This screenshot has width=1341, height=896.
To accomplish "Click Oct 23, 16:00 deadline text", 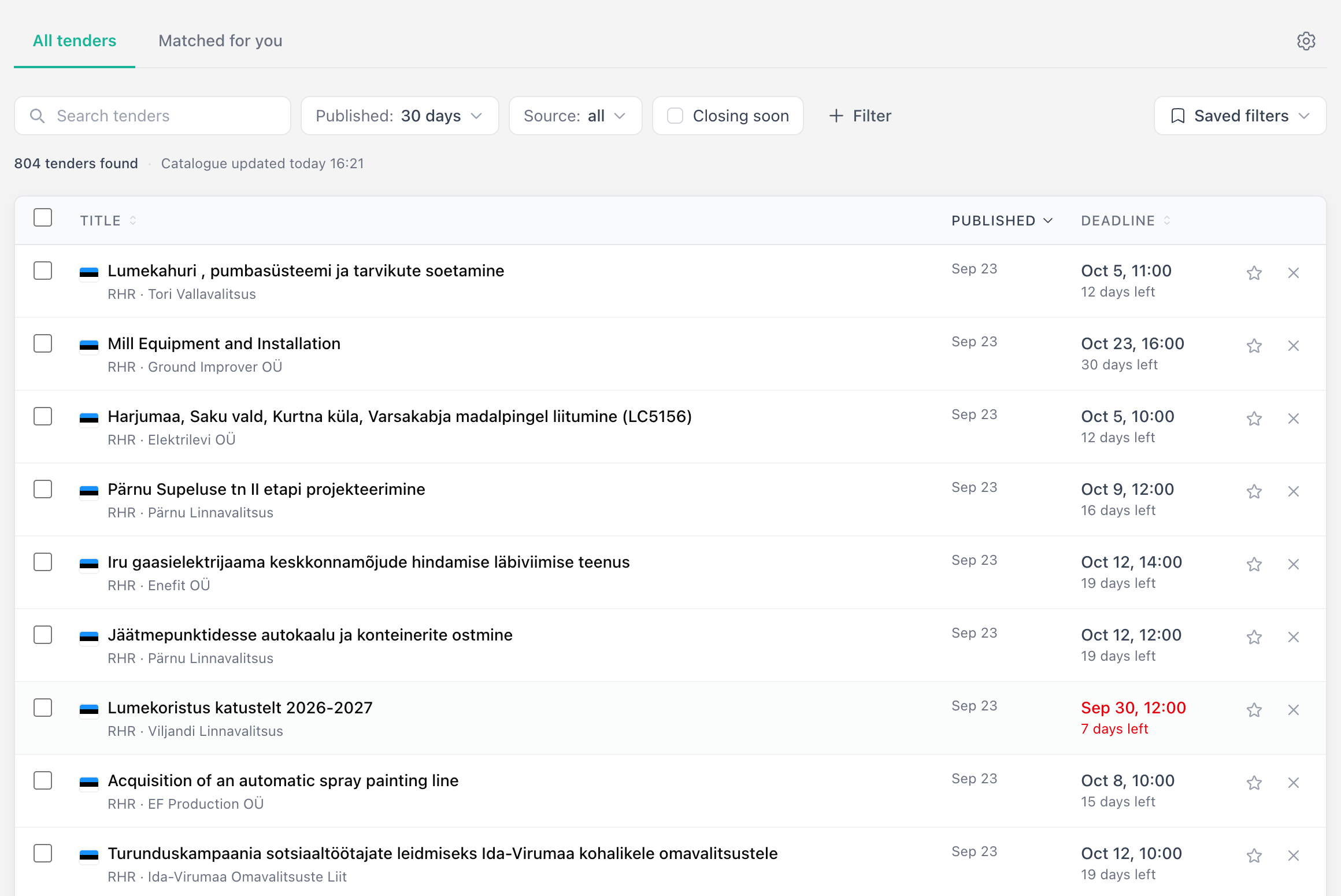I will point(1132,343).
